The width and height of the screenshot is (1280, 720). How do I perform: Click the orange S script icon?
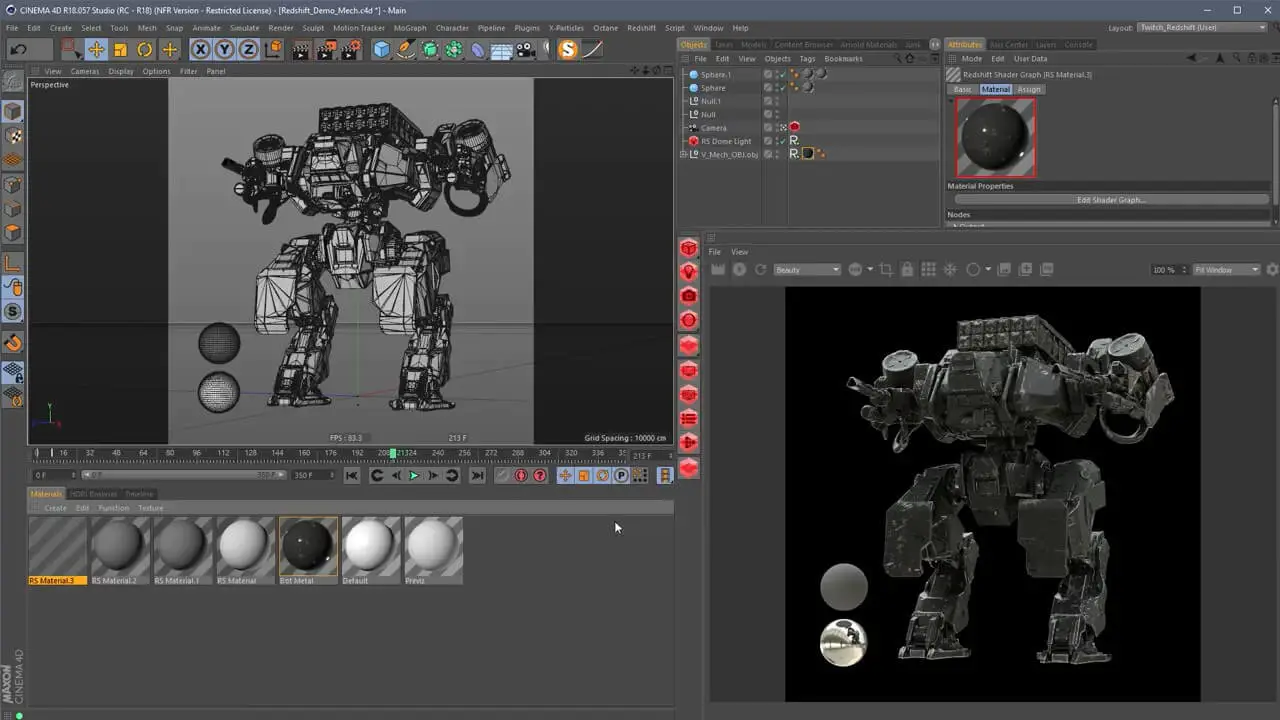[568, 49]
